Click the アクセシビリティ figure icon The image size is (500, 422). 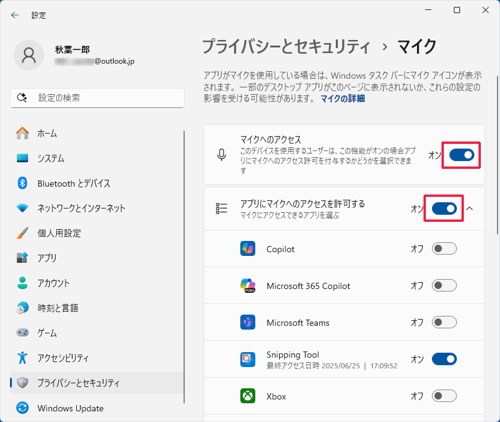22,358
